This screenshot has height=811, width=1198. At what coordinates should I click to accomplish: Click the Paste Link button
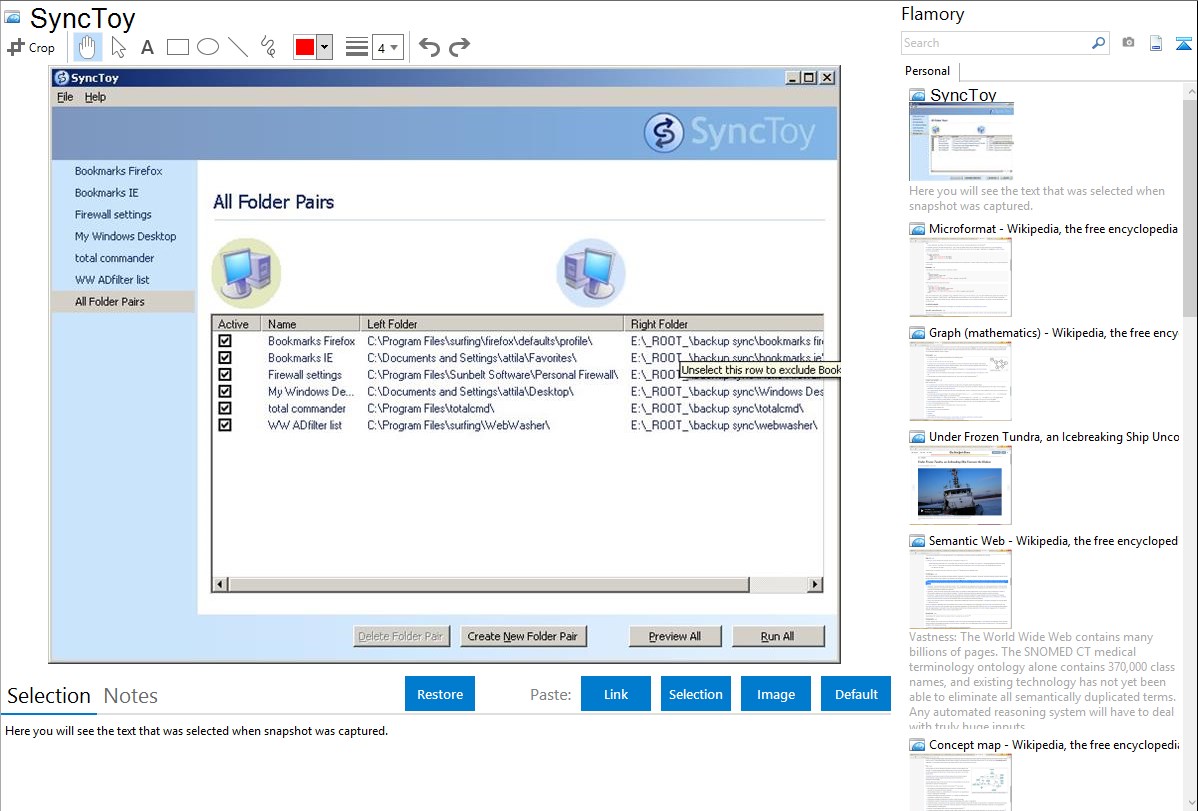tap(616, 694)
